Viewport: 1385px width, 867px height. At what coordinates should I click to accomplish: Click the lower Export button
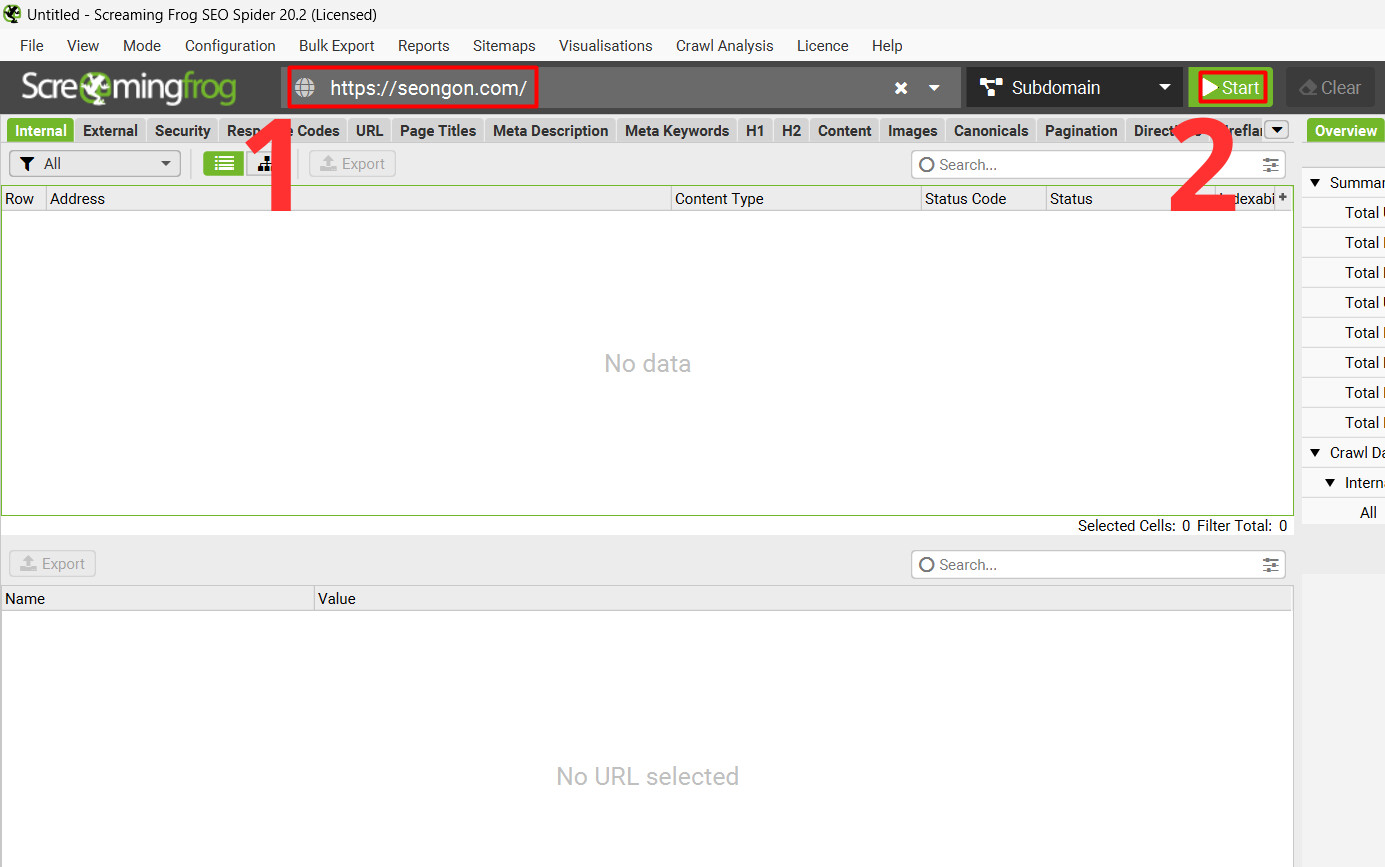pos(53,564)
